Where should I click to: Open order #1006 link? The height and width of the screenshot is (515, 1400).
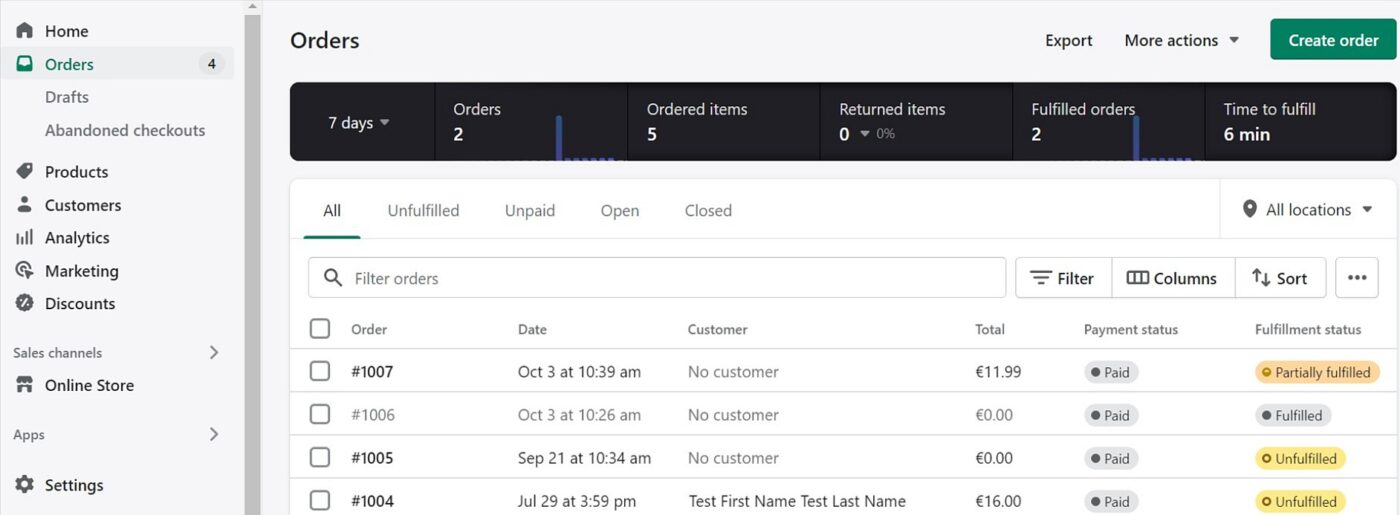[x=373, y=415]
